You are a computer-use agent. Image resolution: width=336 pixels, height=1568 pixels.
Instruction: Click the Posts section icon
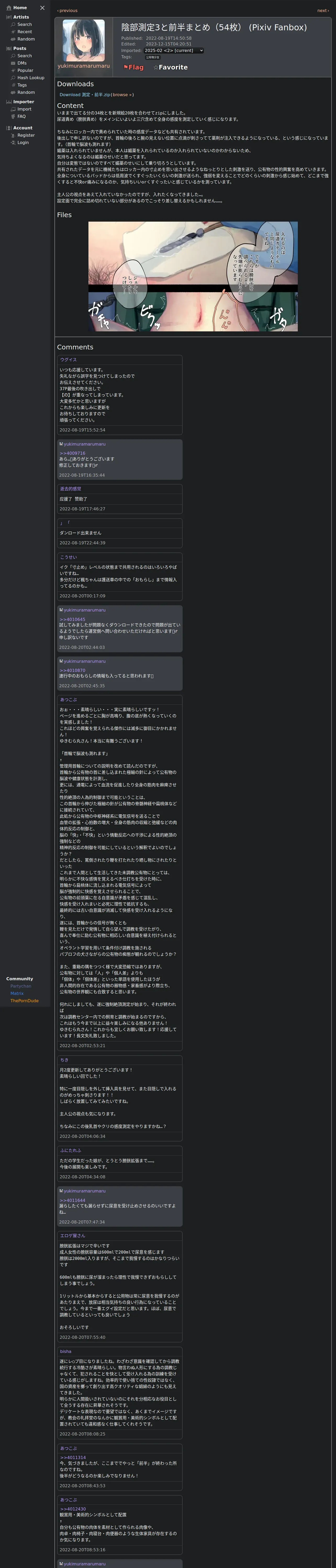click(x=9, y=48)
